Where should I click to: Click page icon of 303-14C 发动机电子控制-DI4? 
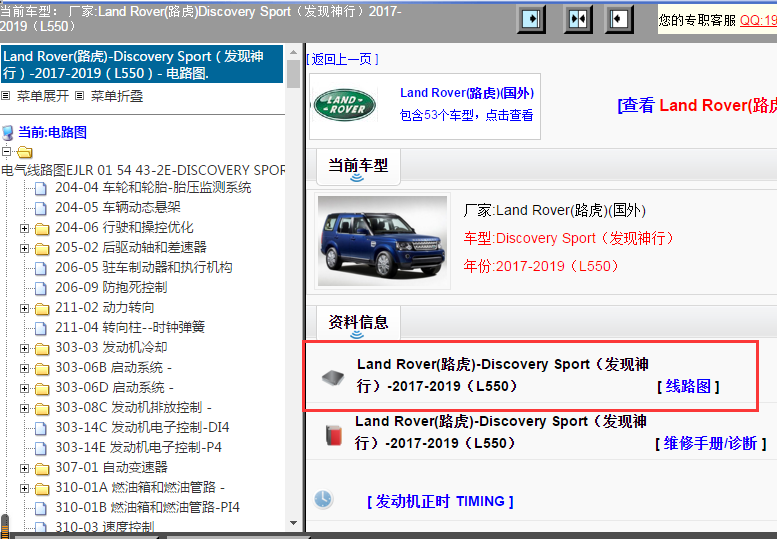(41, 428)
